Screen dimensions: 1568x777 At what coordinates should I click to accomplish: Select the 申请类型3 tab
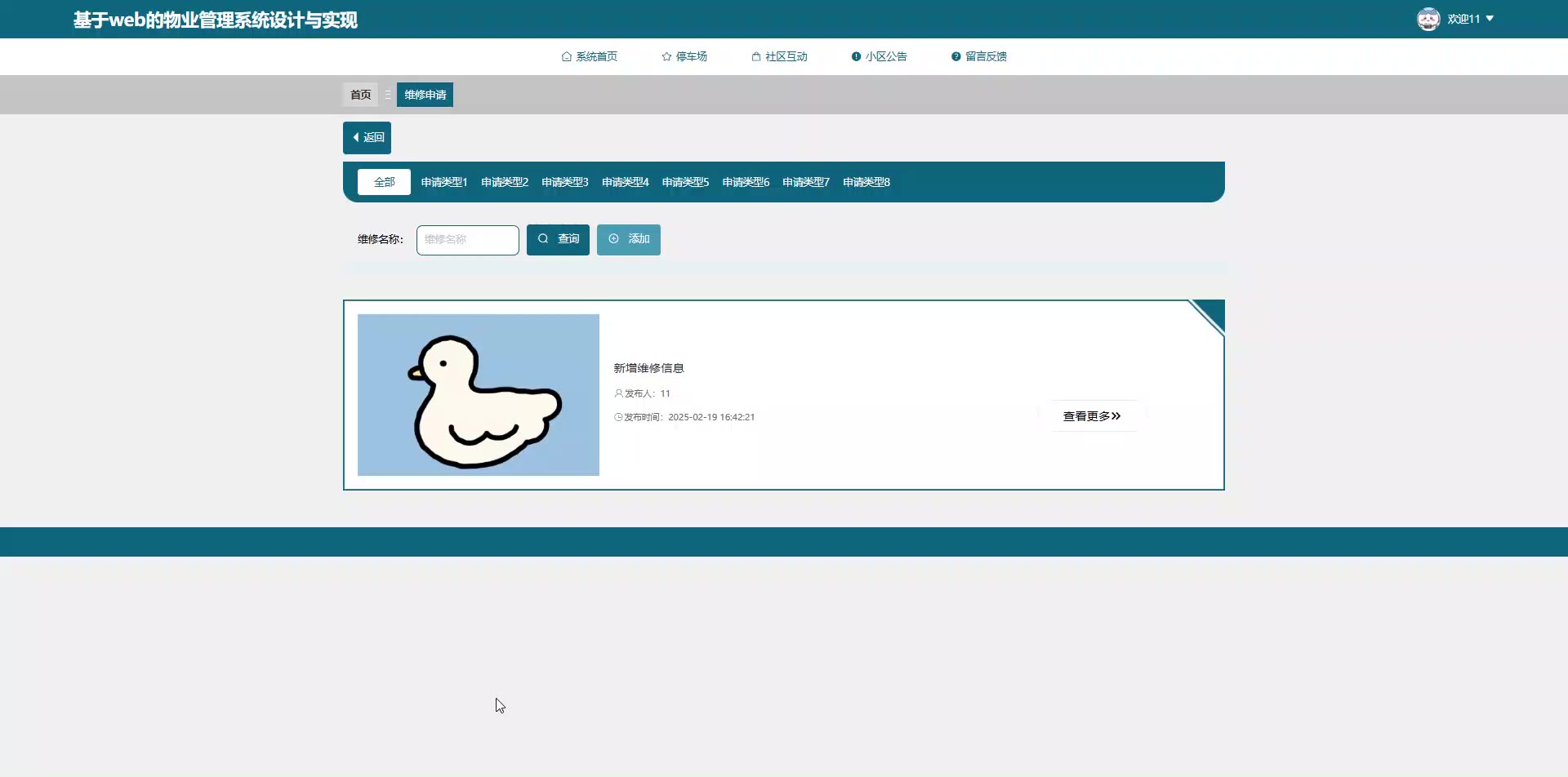tap(565, 182)
